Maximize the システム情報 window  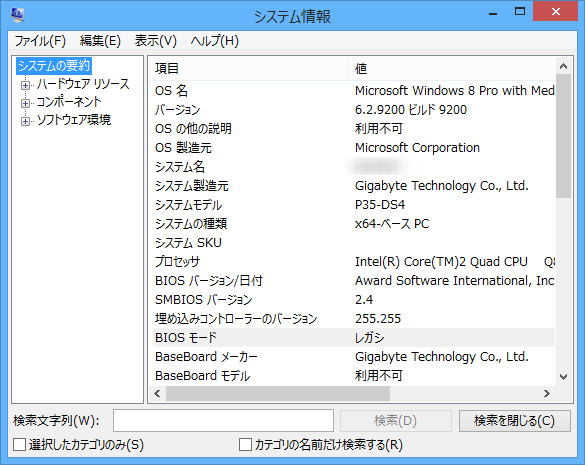[x=520, y=12]
